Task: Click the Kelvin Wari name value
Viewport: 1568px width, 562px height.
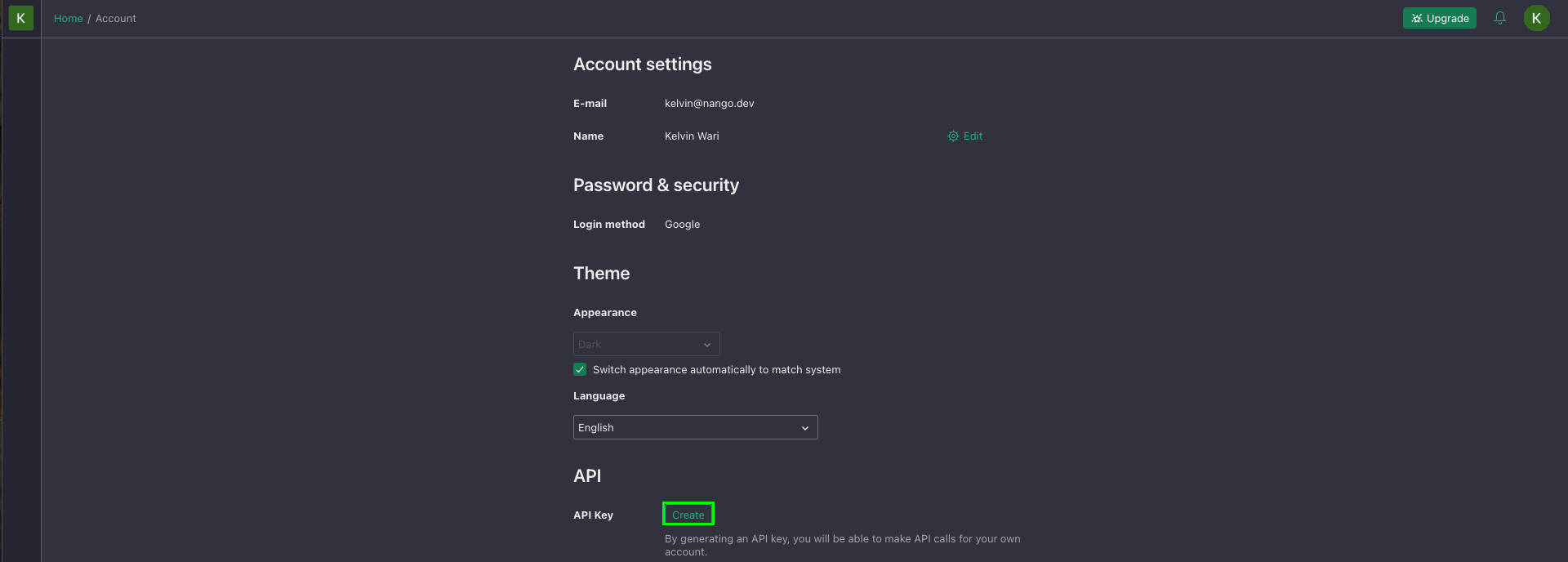Action: [692, 136]
